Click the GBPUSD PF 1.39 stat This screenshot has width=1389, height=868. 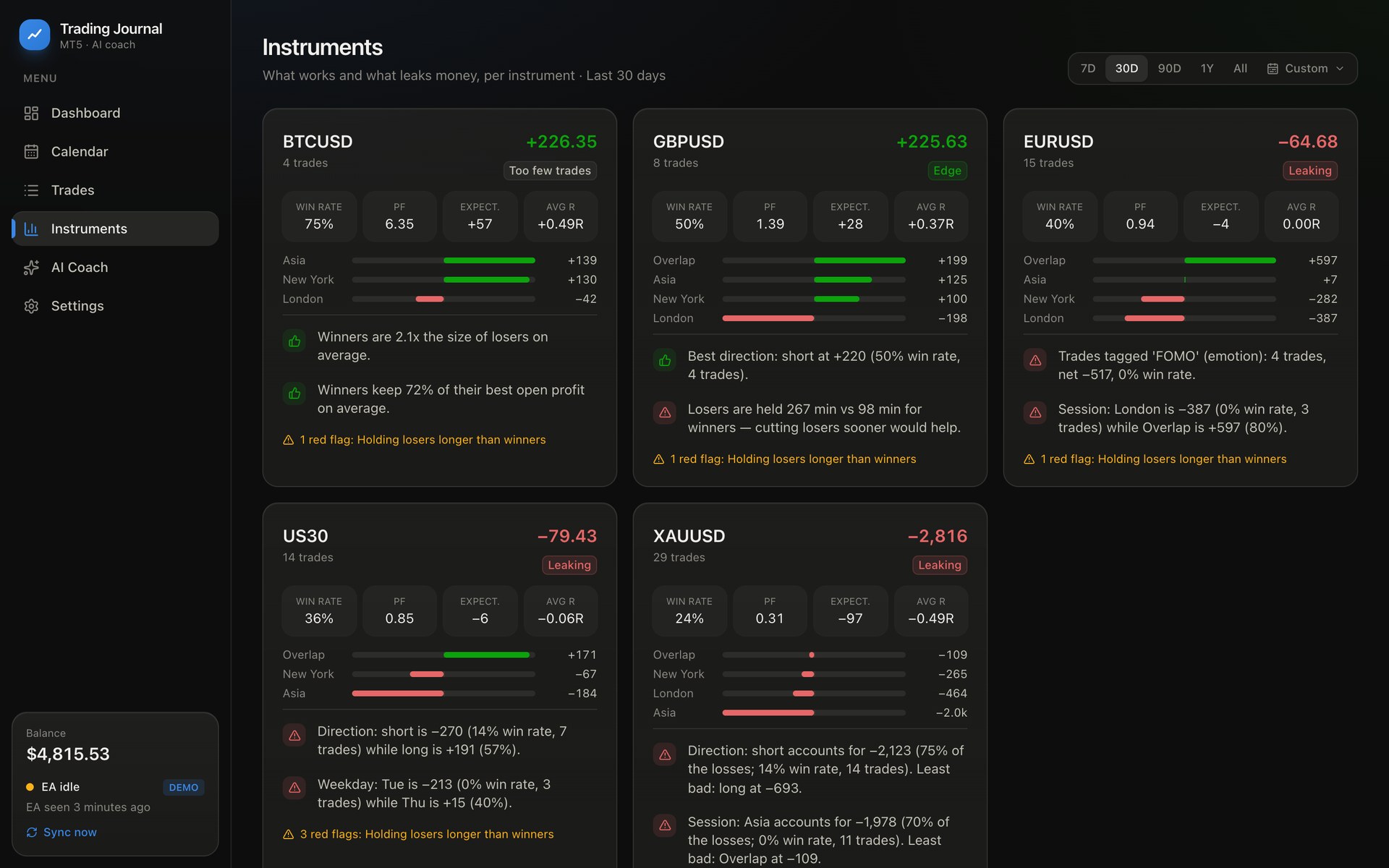(770, 216)
